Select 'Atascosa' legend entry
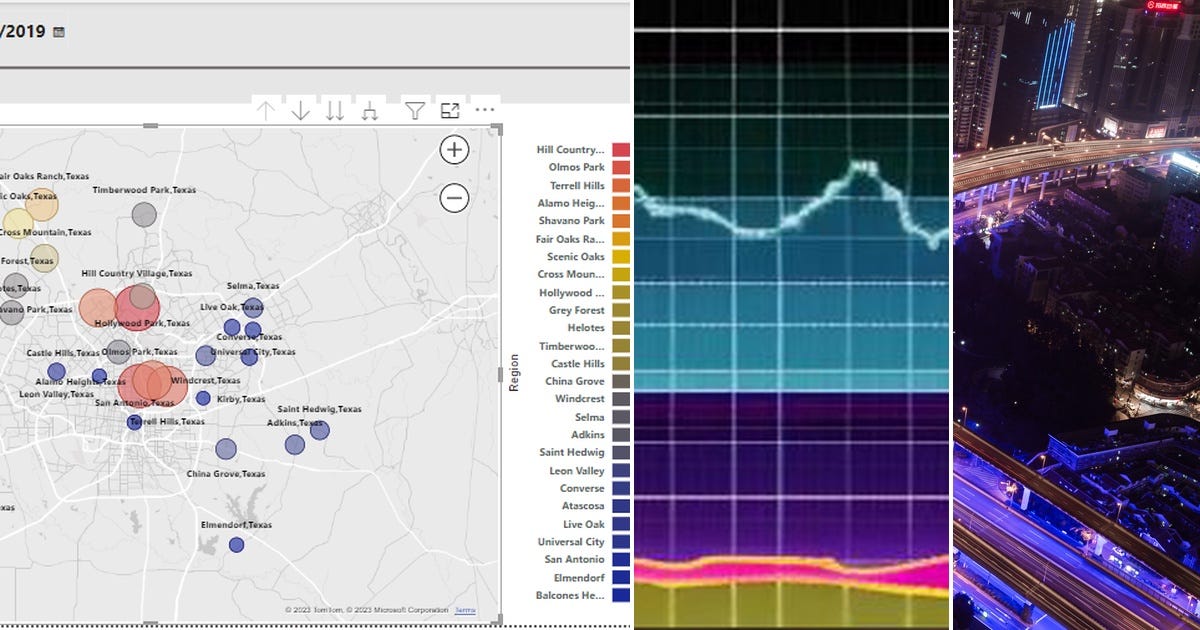 click(x=583, y=506)
